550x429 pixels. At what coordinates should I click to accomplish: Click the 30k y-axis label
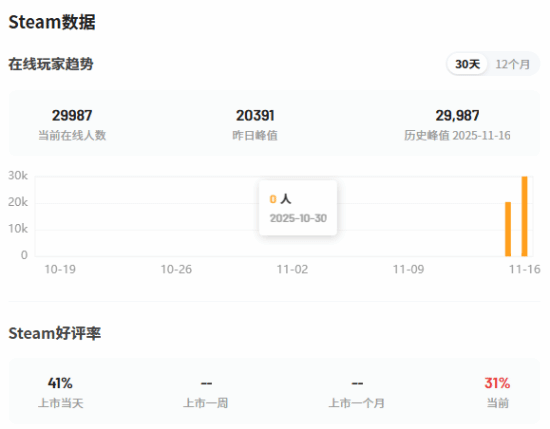click(x=18, y=175)
